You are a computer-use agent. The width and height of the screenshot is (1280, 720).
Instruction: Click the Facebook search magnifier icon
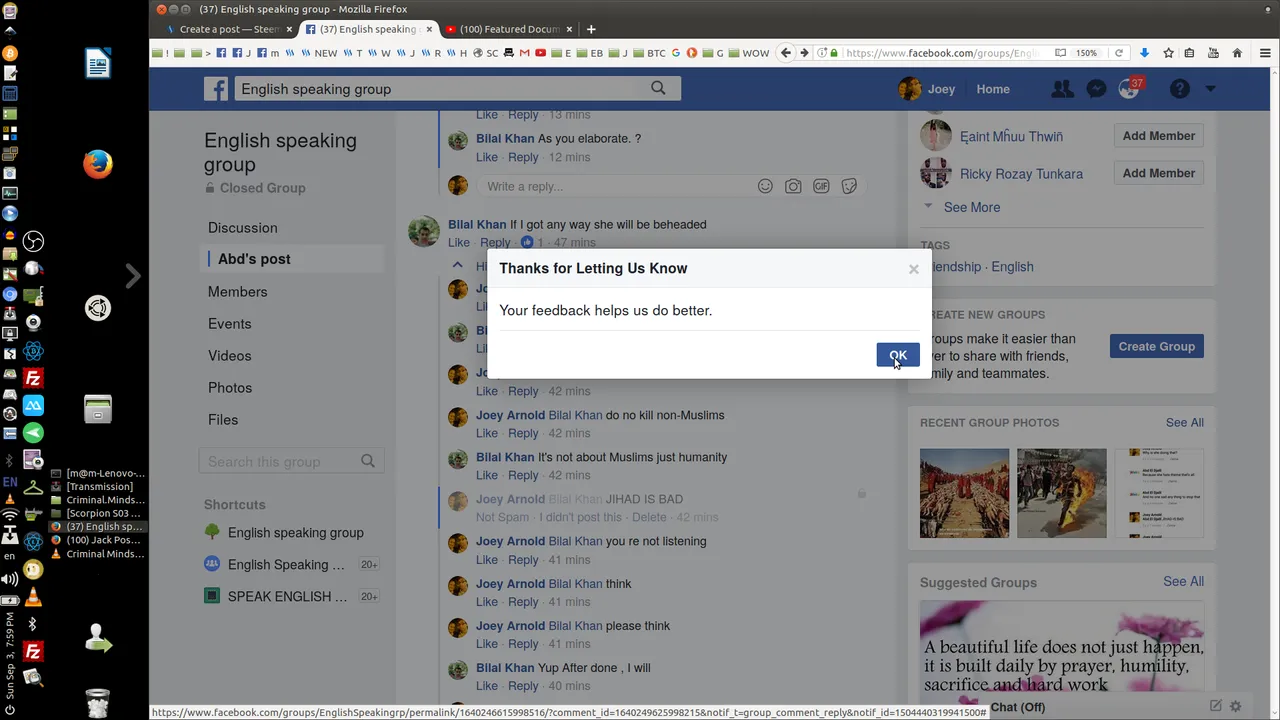pyautogui.click(x=658, y=88)
